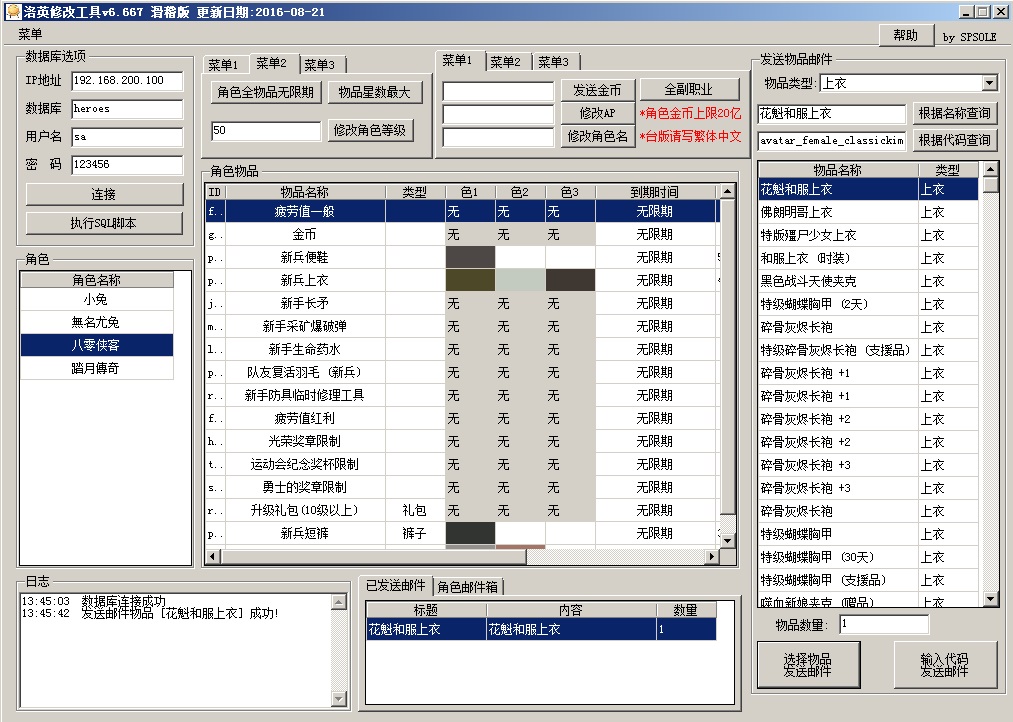
Task: Click the 输入代码发送邮件 button
Action: pos(944,663)
